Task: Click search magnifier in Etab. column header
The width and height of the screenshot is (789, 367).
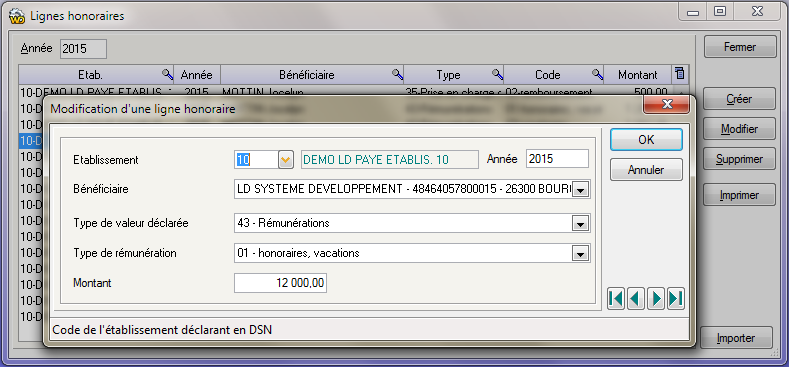Action: [x=167, y=75]
